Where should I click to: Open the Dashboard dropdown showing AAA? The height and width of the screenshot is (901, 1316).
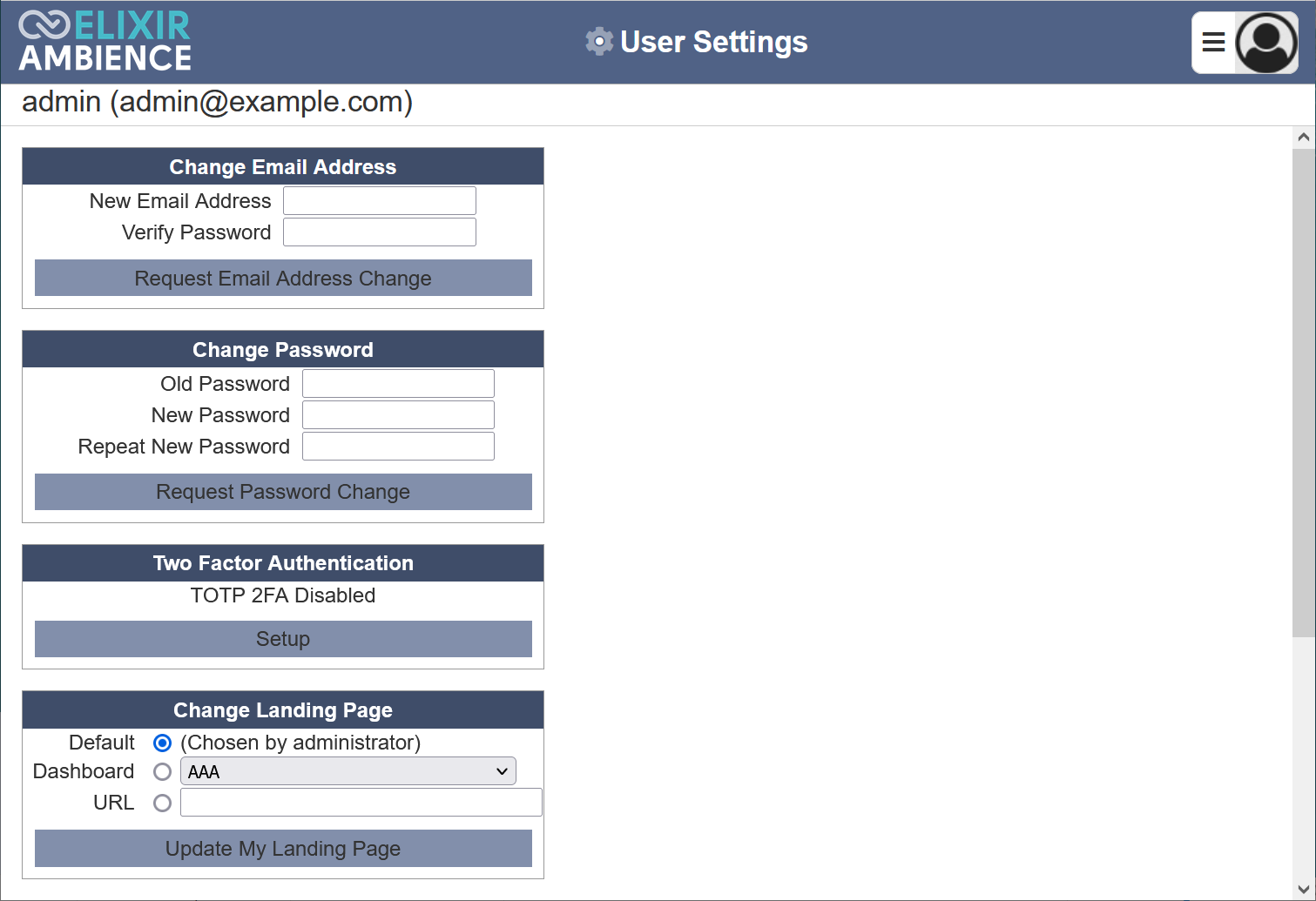coord(348,771)
